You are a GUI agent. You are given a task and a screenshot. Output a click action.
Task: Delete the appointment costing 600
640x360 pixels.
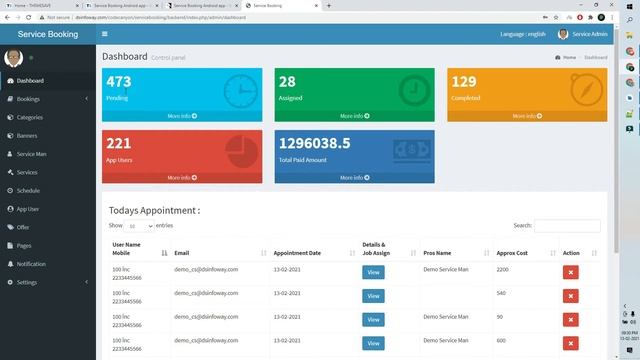pos(571,343)
